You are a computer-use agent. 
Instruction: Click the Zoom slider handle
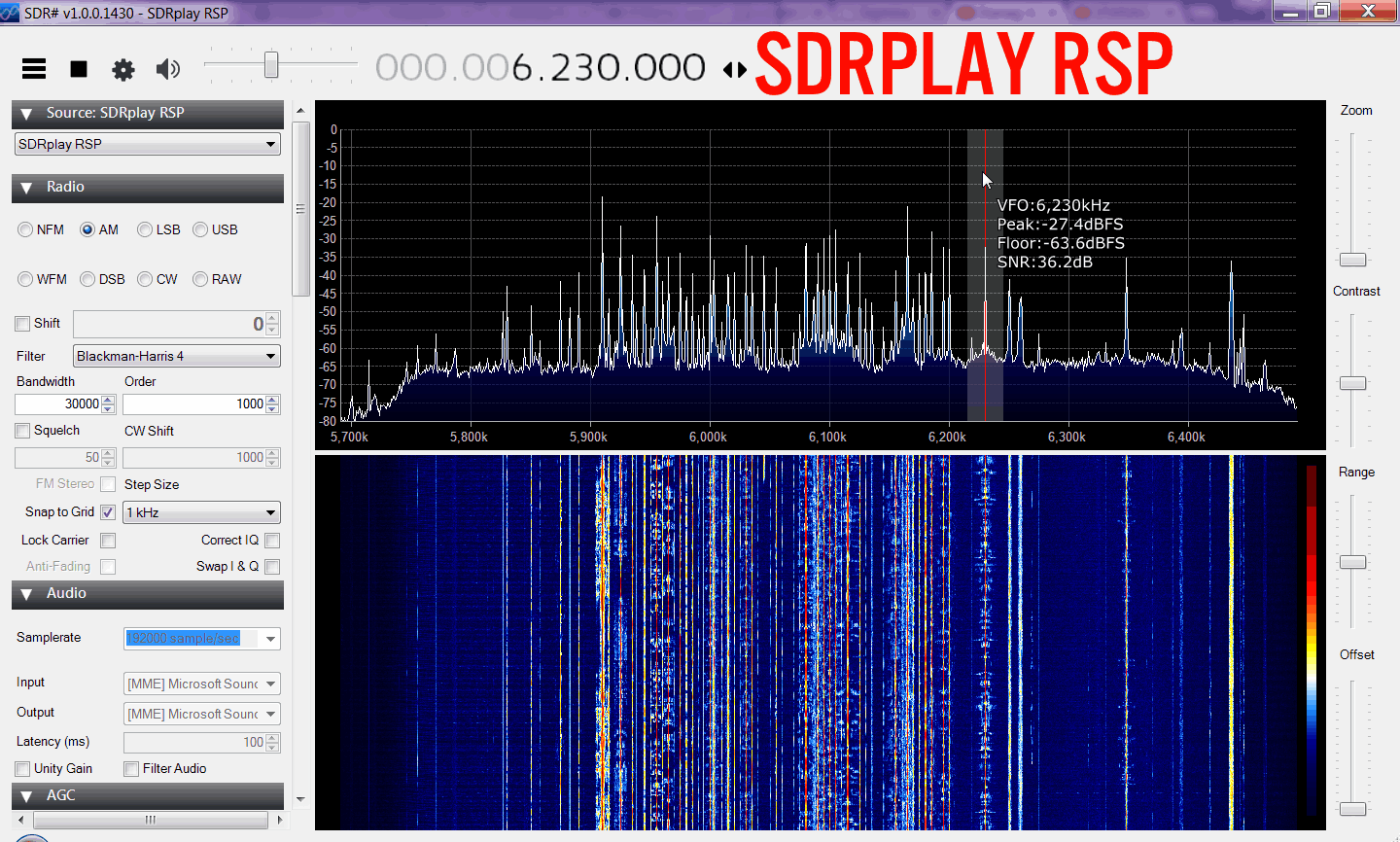pos(1352,260)
